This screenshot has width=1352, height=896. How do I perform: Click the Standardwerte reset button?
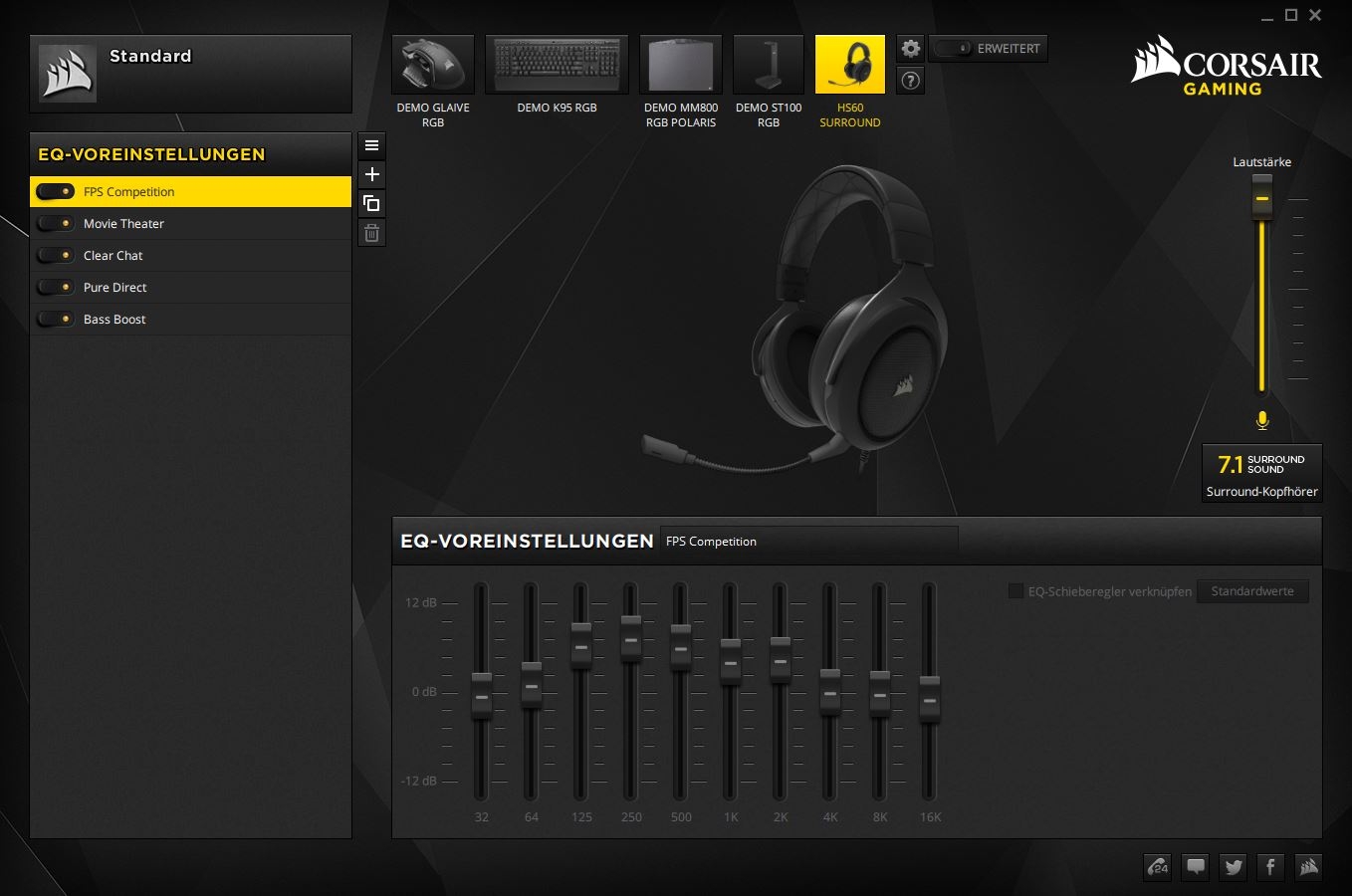pos(1252,591)
